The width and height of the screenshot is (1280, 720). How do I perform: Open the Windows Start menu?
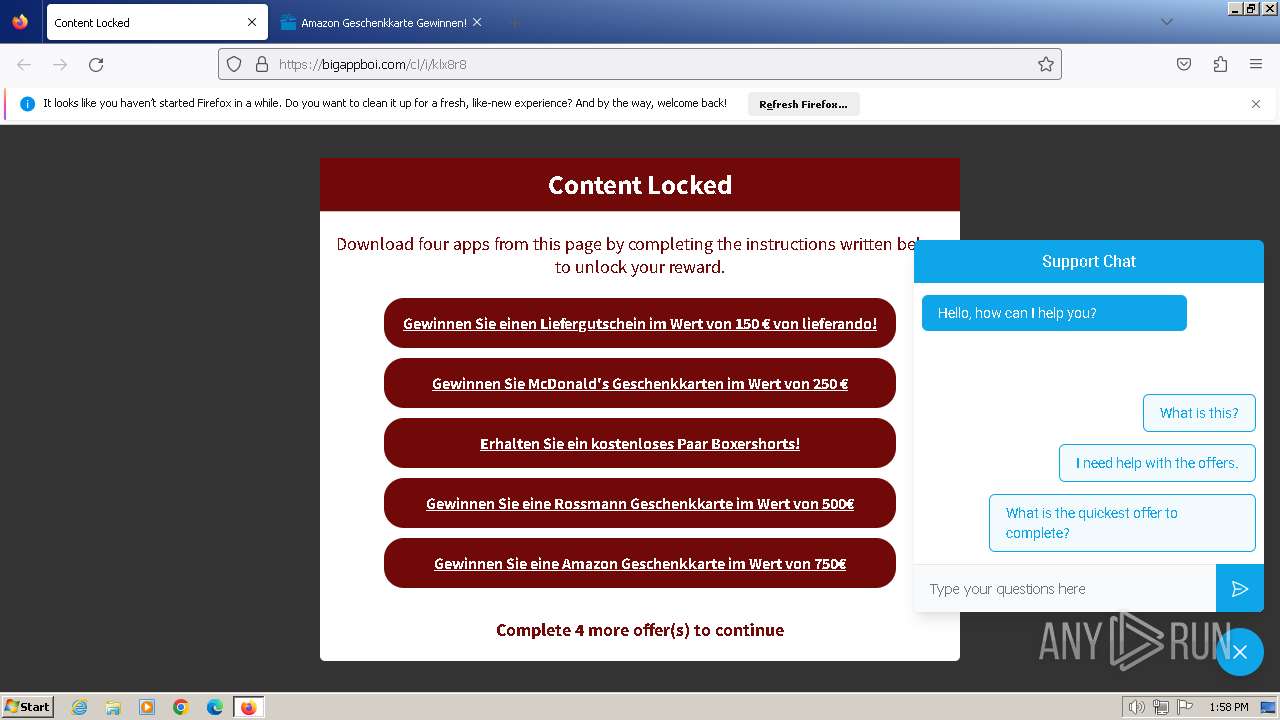click(27, 706)
